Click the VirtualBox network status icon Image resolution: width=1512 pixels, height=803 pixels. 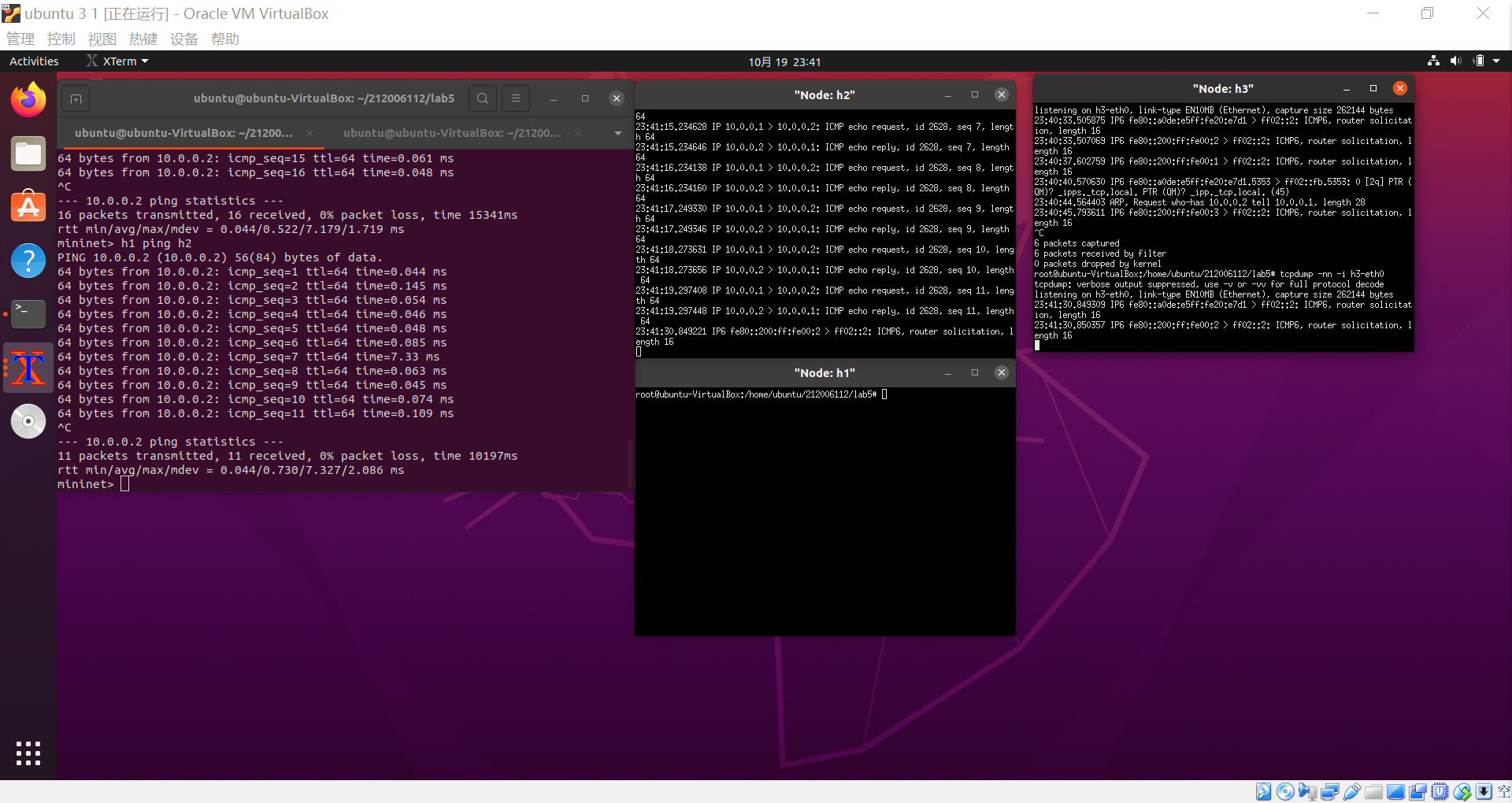1329,792
